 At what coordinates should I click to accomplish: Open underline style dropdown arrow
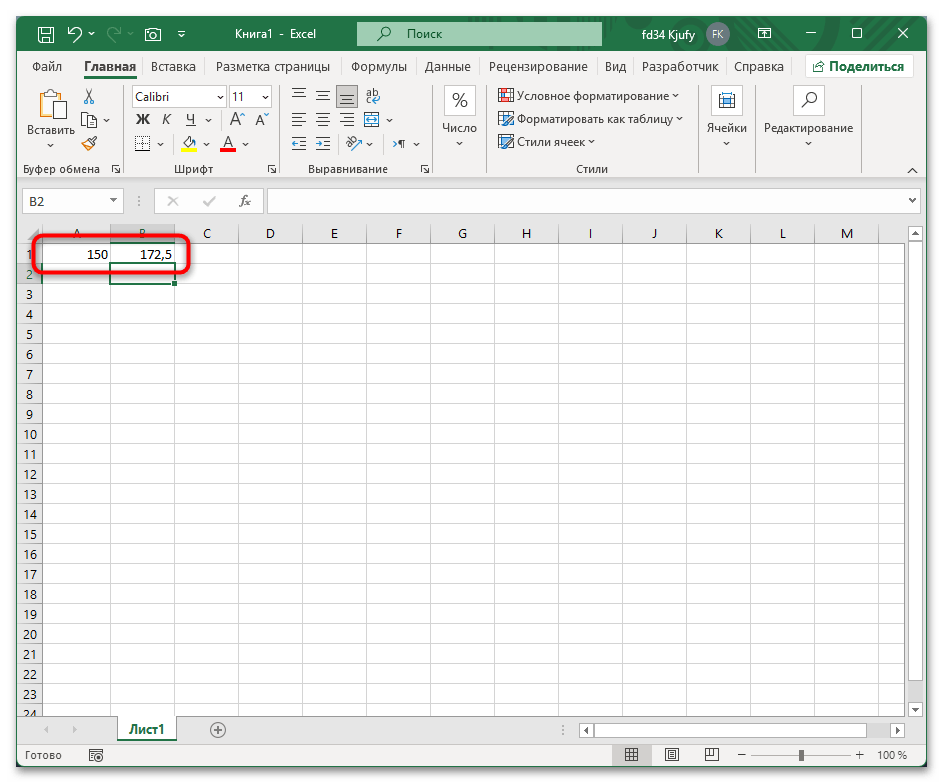[x=209, y=120]
